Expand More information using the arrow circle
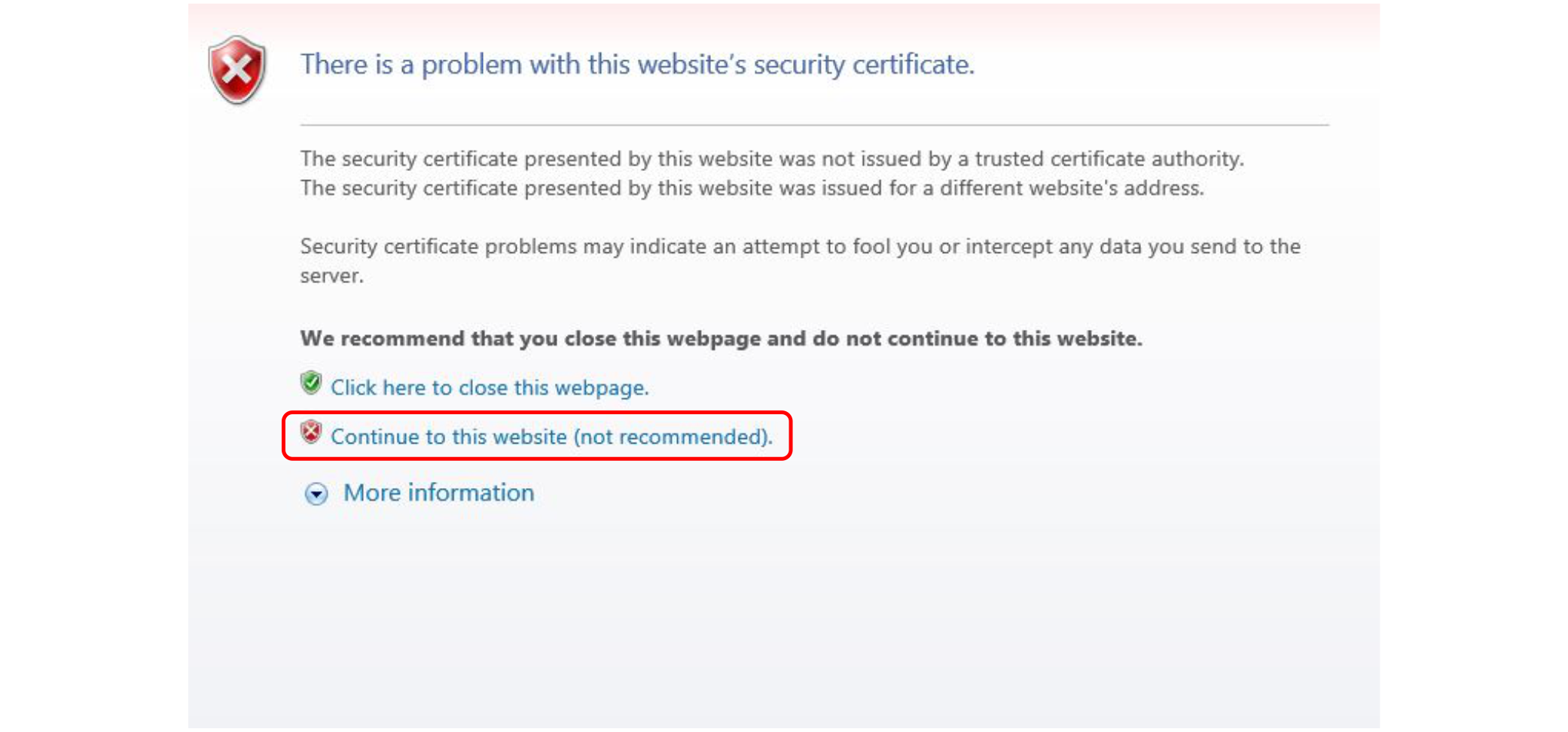The width and height of the screenshot is (1568, 732). point(316,494)
